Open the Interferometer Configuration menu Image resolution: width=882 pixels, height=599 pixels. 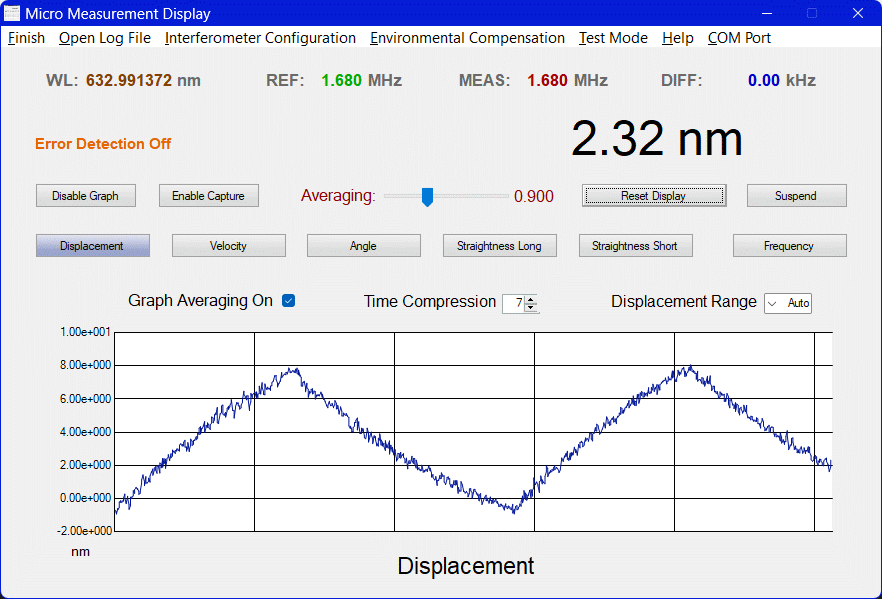tap(260, 38)
